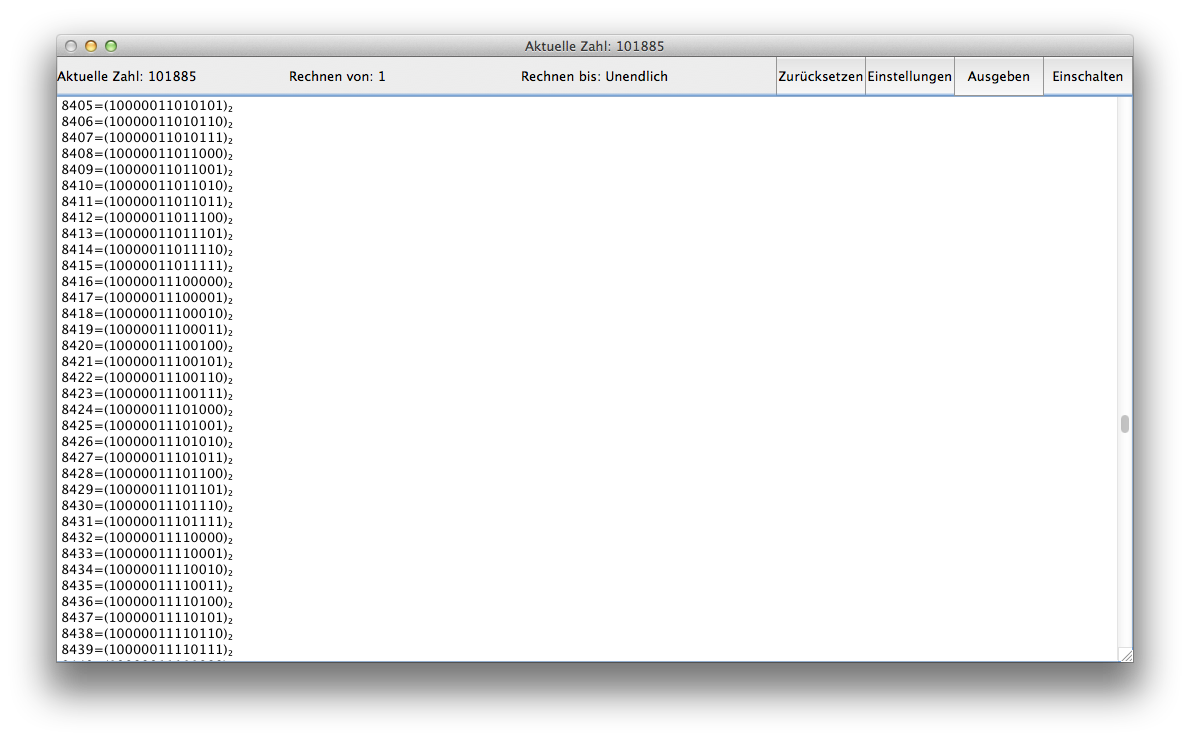
Task: Click the Zurücksetzen button
Action: click(820, 77)
